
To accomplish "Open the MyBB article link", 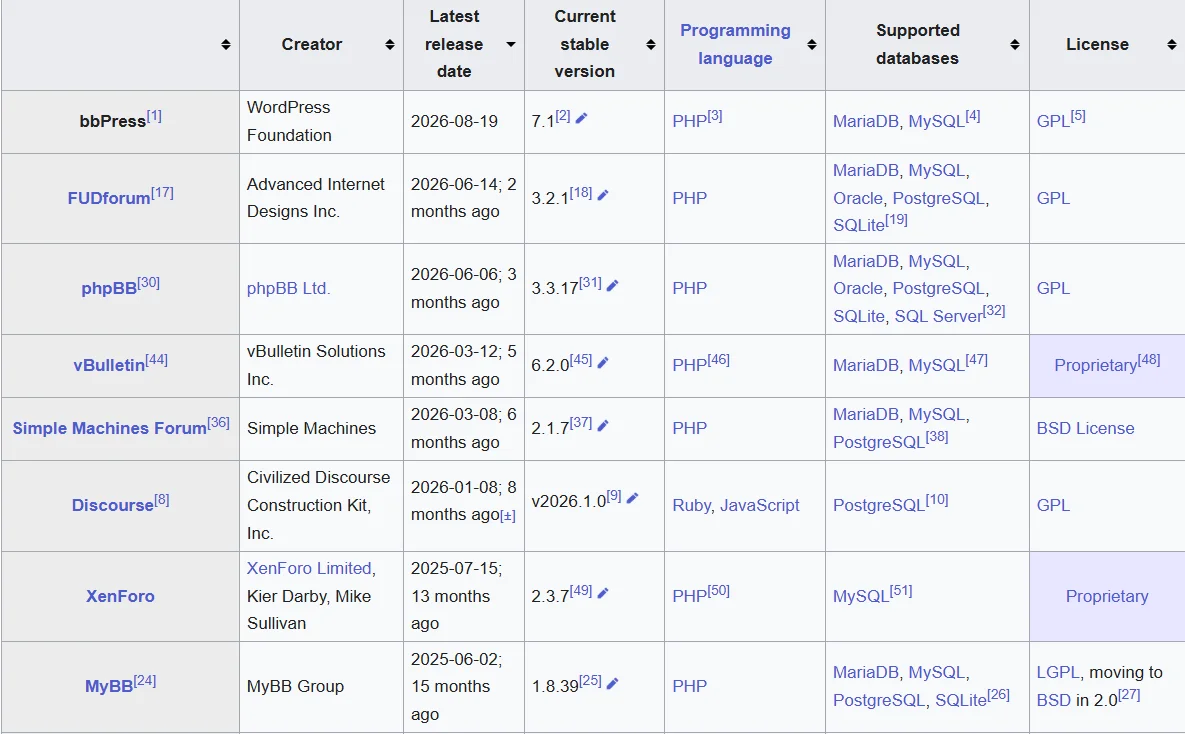I will coord(109,686).
